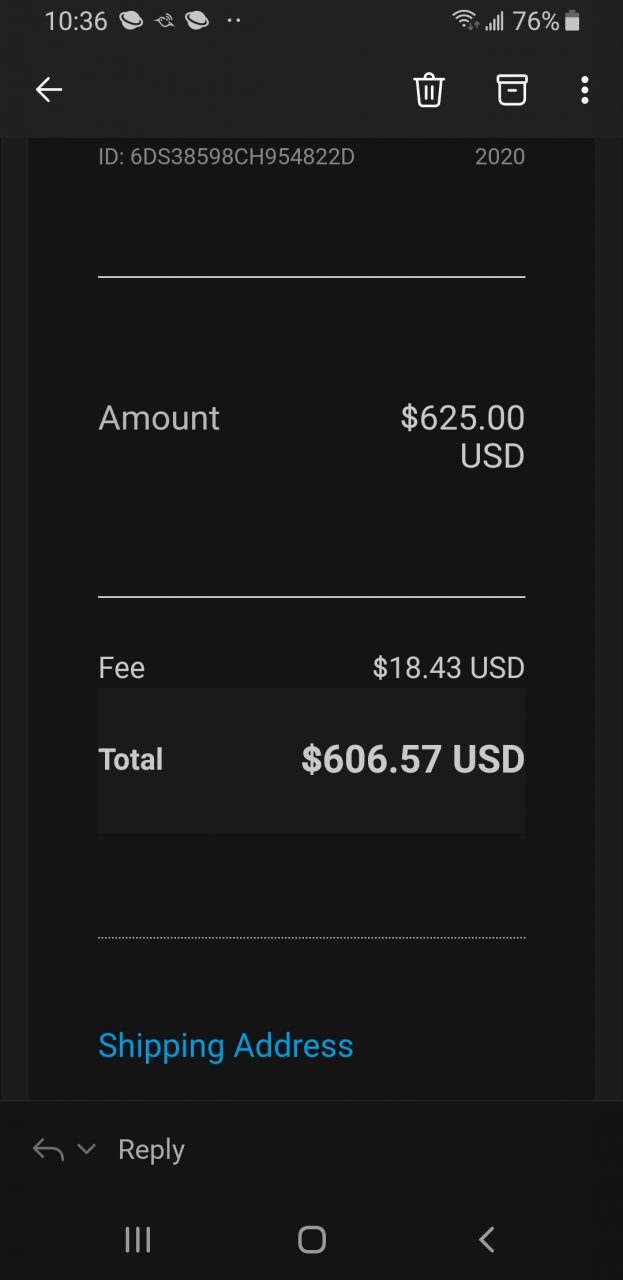
Task: Tap the back arrow to leave email
Action: [49, 90]
